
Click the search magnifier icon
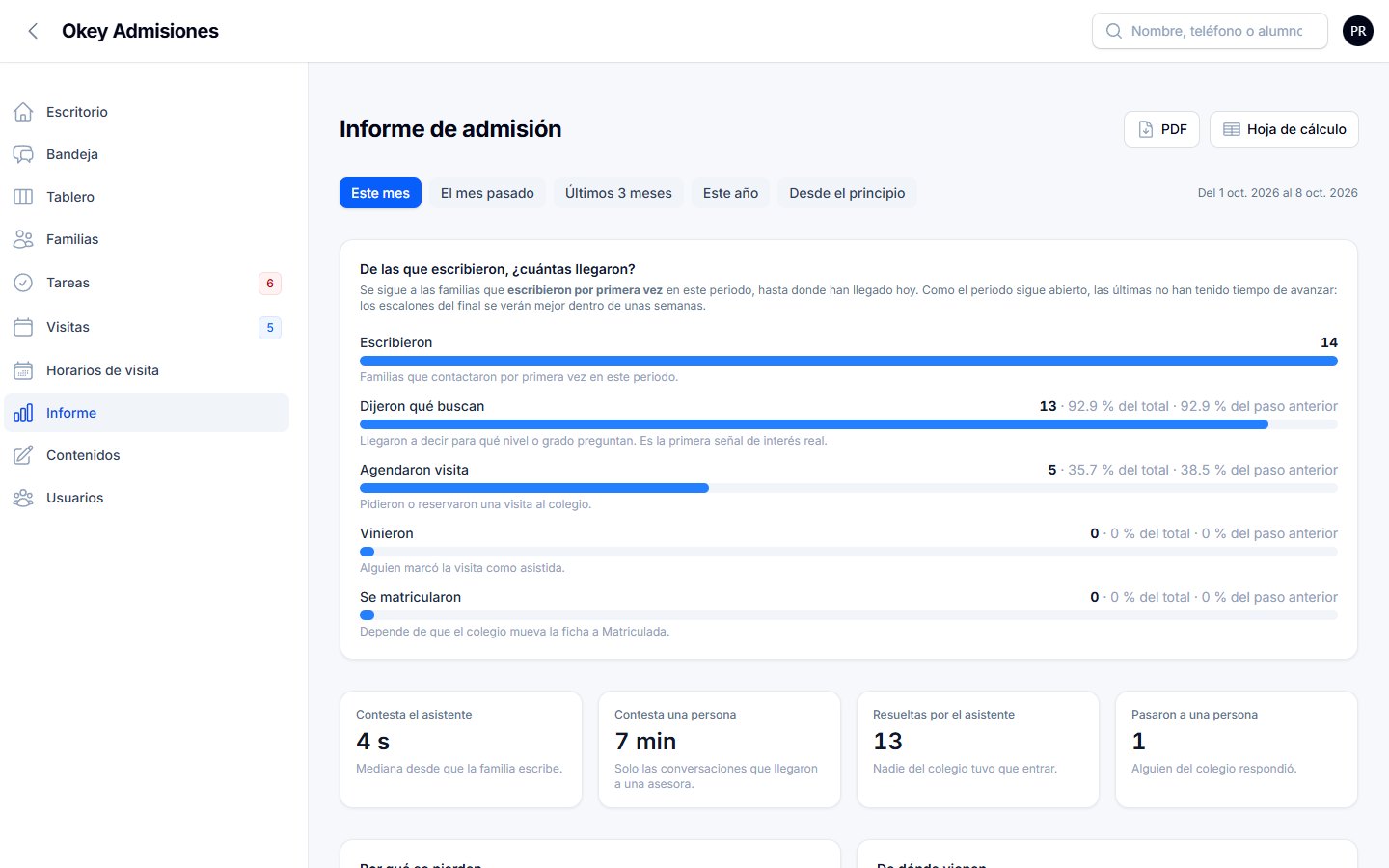pos(1114,31)
